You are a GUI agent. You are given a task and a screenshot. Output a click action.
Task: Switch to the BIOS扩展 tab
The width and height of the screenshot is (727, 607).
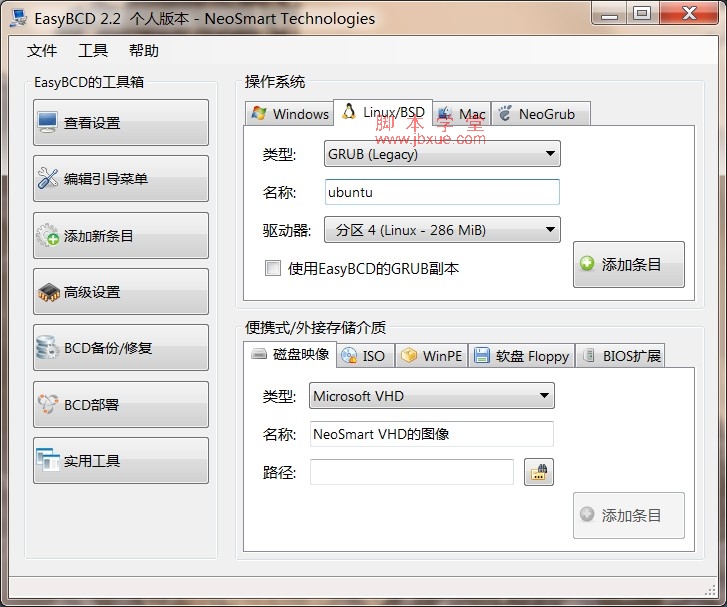[620, 356]
